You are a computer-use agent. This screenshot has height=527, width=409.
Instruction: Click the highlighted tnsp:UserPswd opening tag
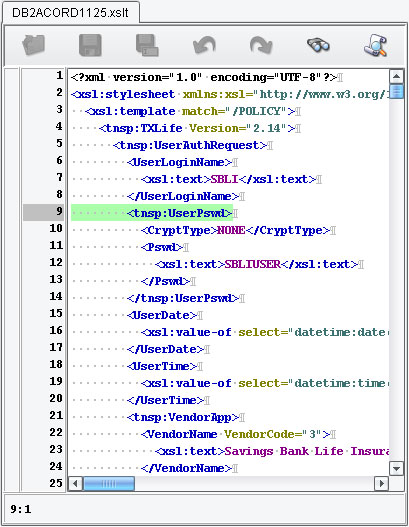tap(179, 214)
